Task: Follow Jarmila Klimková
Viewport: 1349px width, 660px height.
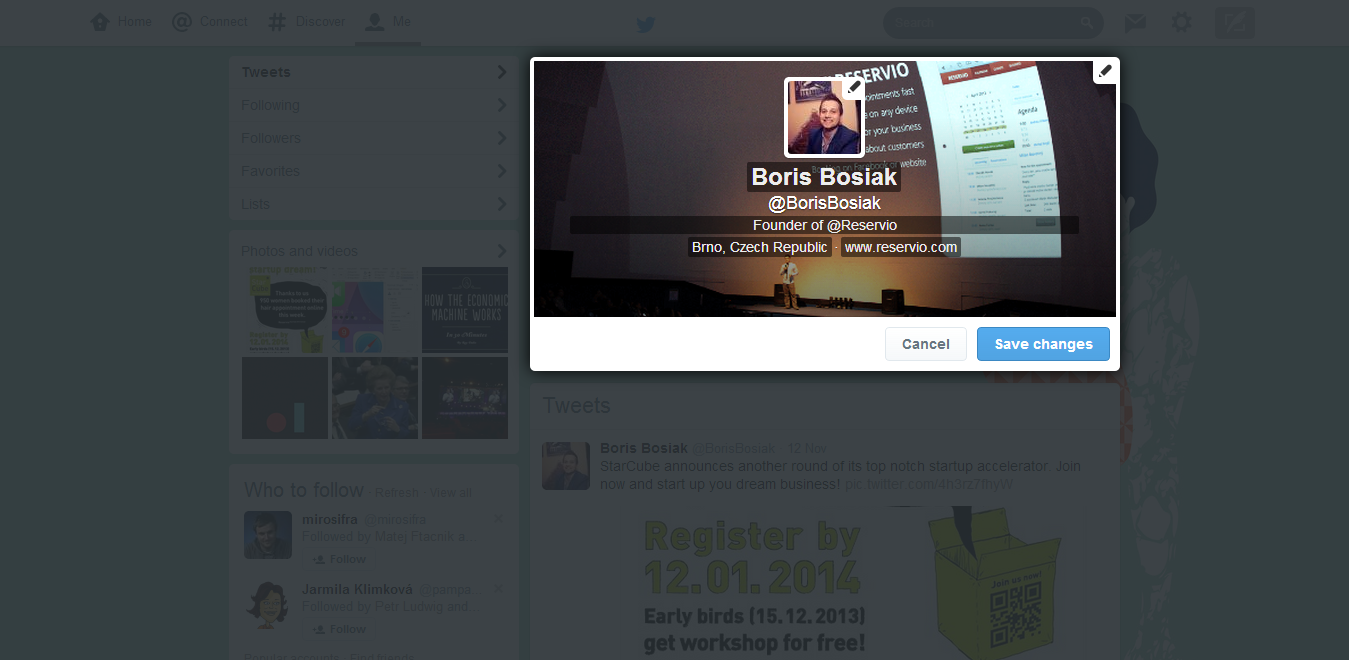Action: tap(338, 629)
